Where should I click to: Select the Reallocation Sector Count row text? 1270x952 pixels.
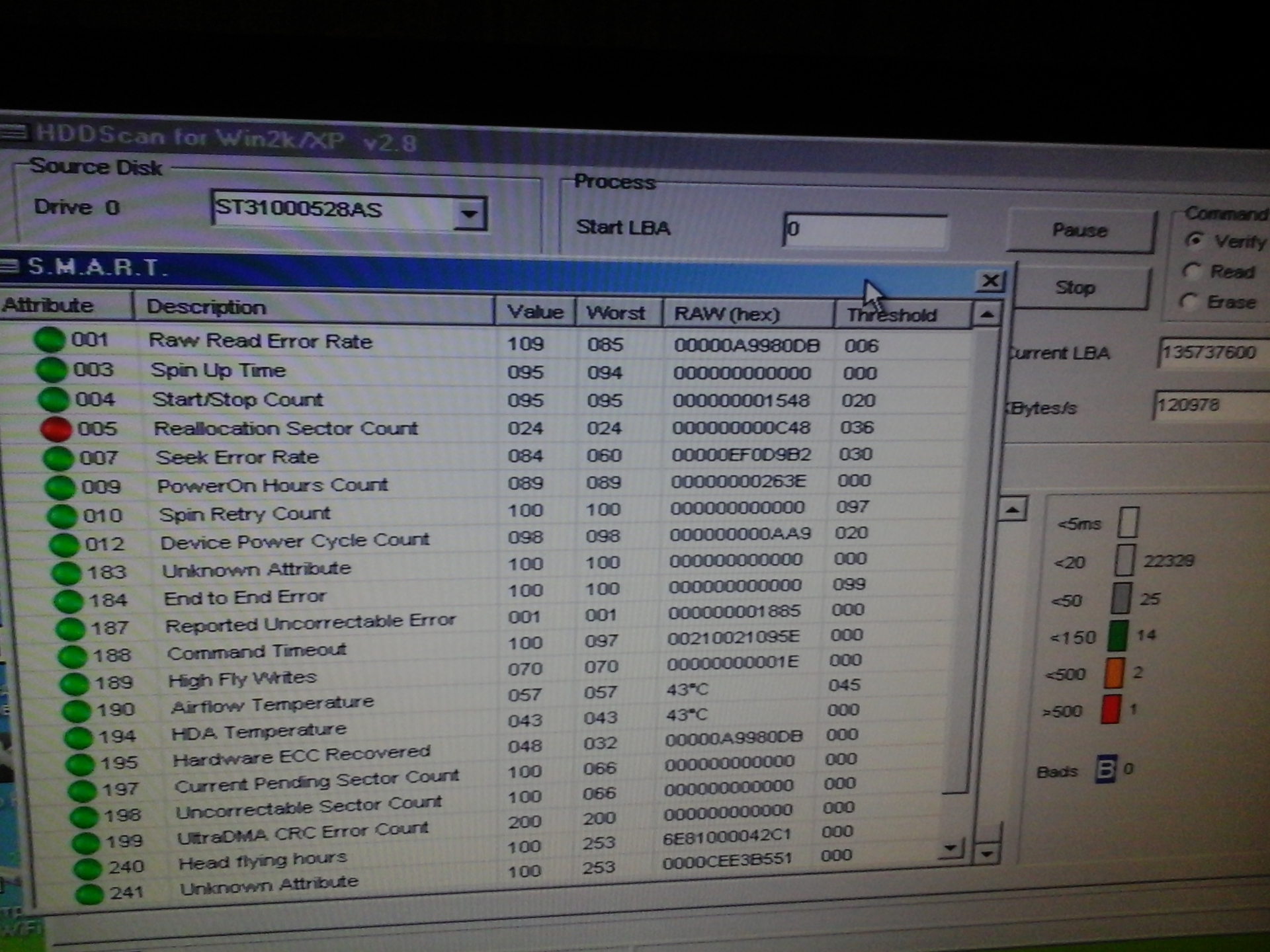(x=286, y=428)
